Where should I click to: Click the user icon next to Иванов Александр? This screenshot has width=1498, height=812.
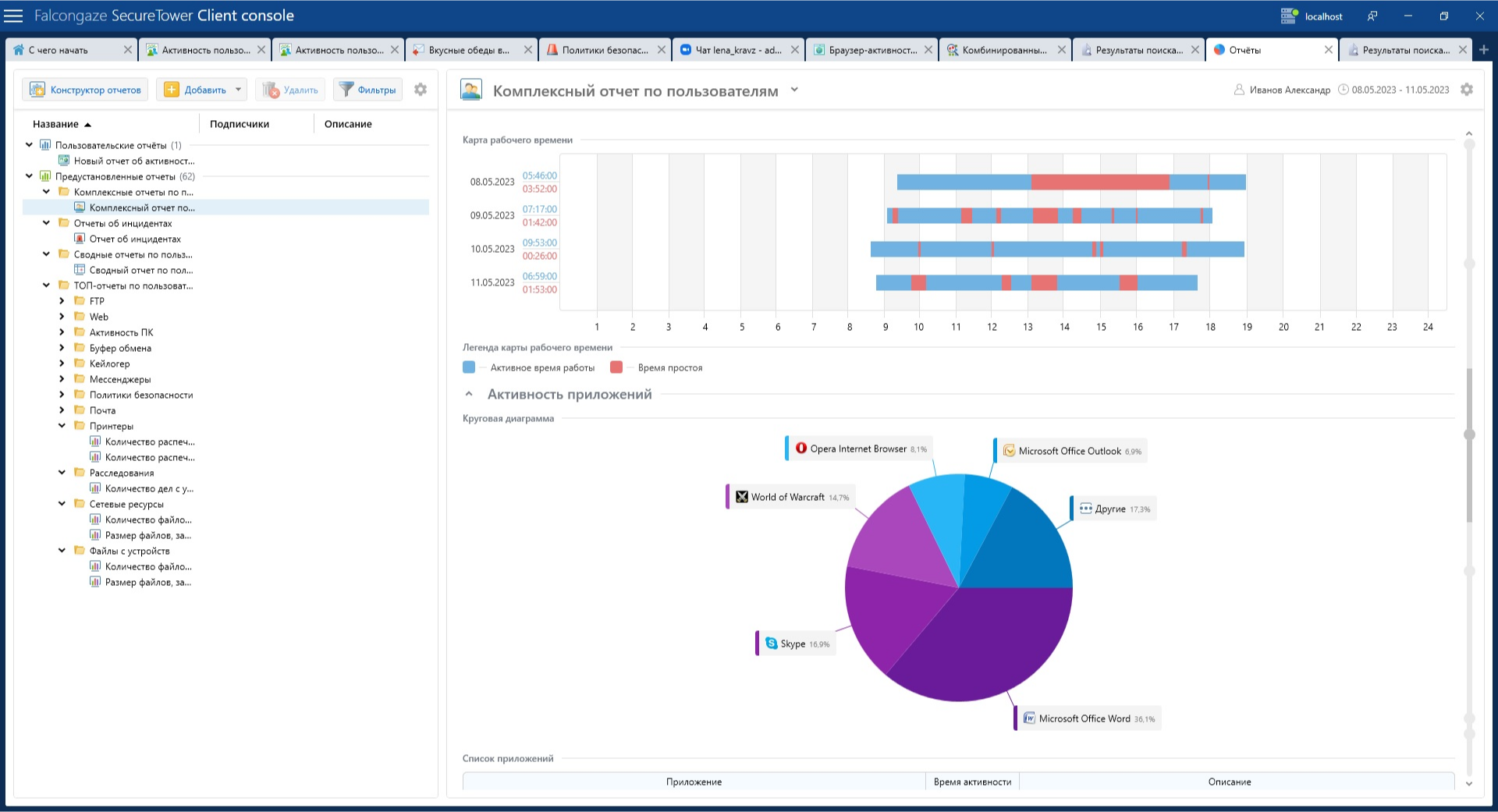click(1239, 90)
